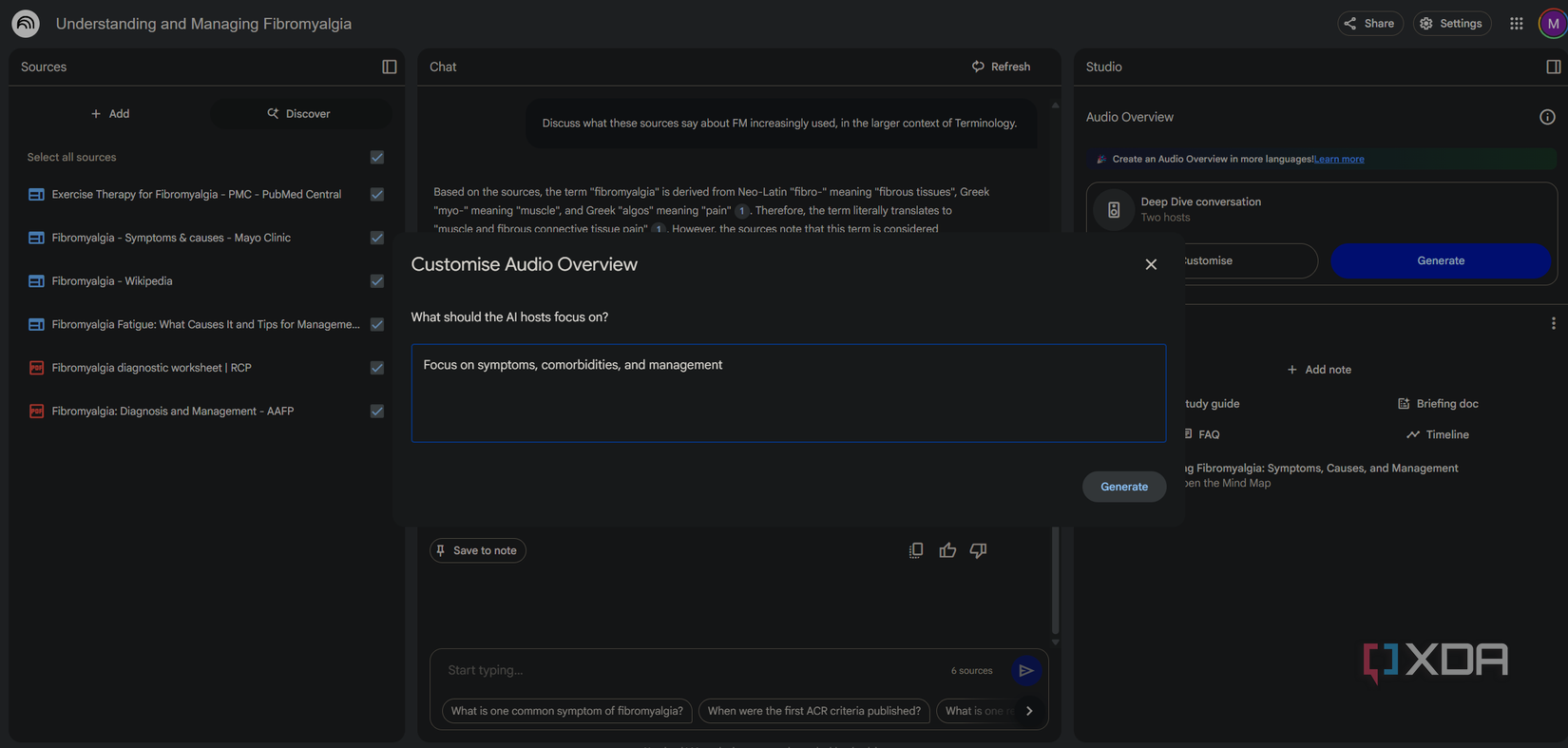Screen dimensions: 1568x748
Task: Uncheck Fibromyalgia - Wikipedia source checkbox
Action: (377, 281)
